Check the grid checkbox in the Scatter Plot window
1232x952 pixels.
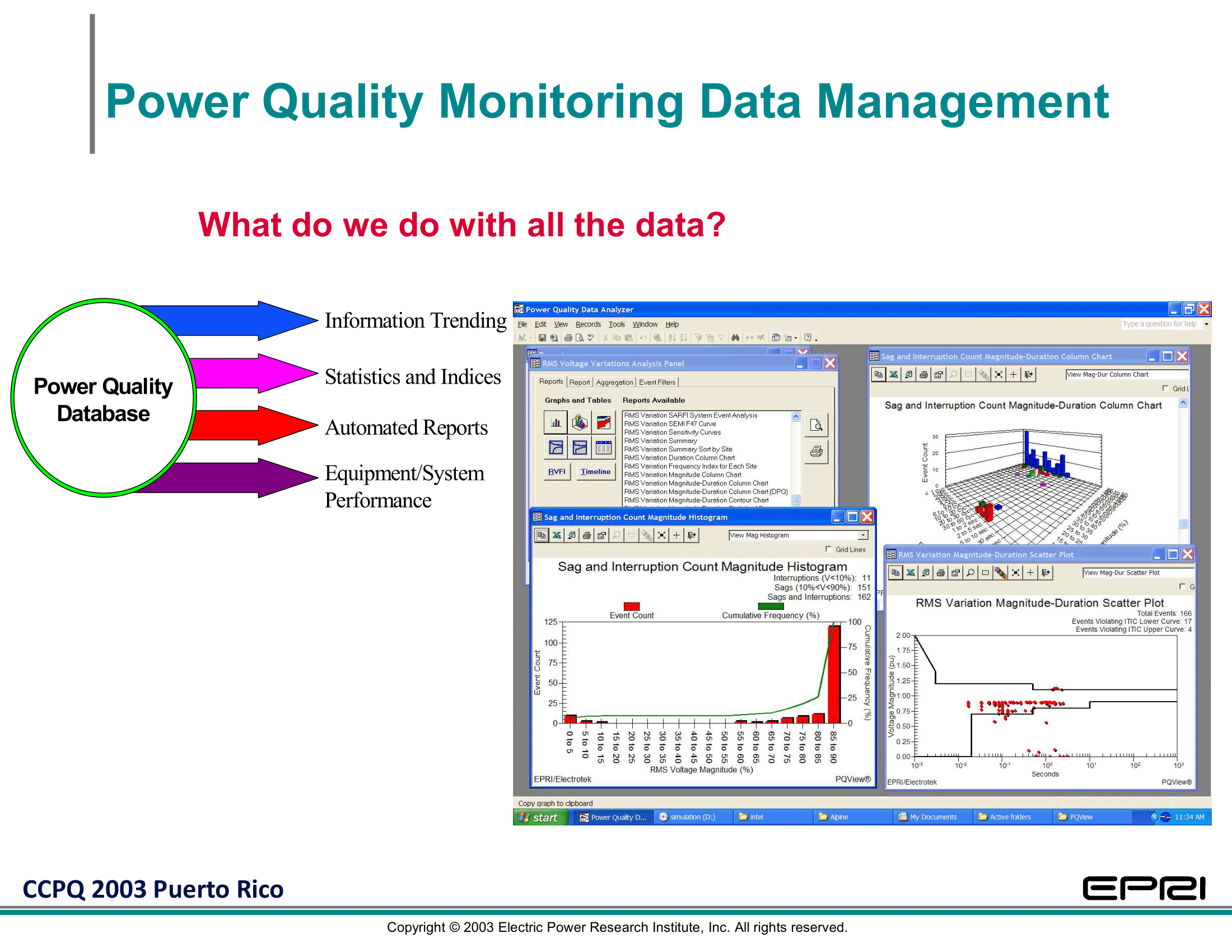pyautogui.click(x=1182, y=586)
